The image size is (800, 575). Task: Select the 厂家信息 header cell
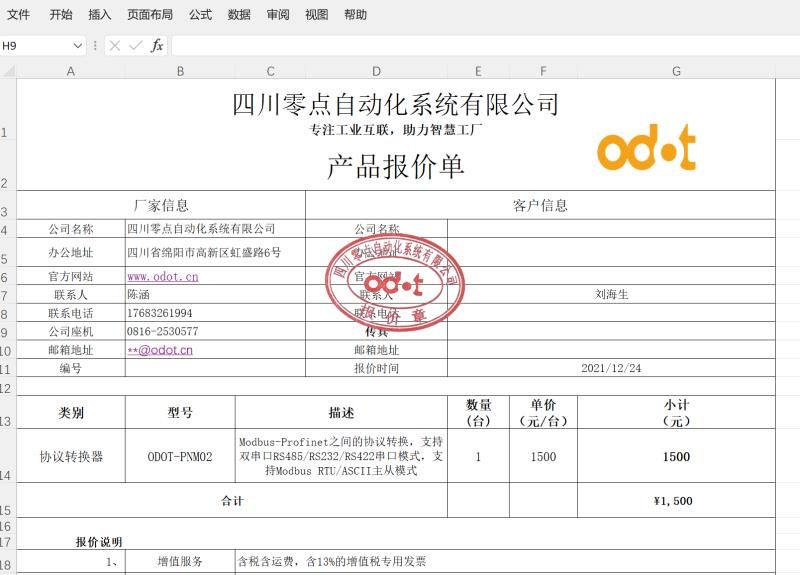(x=161, y=206)
